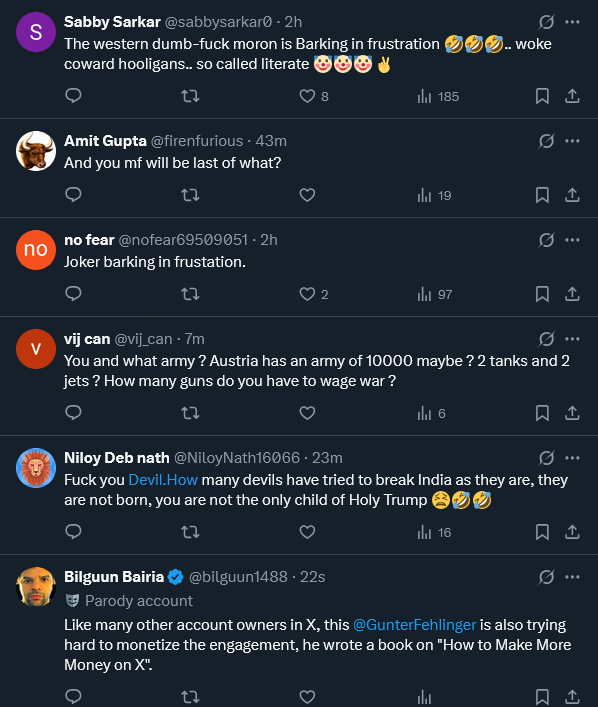Reply to Bilguun Bairia's tweet
The image size is (598, 707).
(x=73, y=696)
